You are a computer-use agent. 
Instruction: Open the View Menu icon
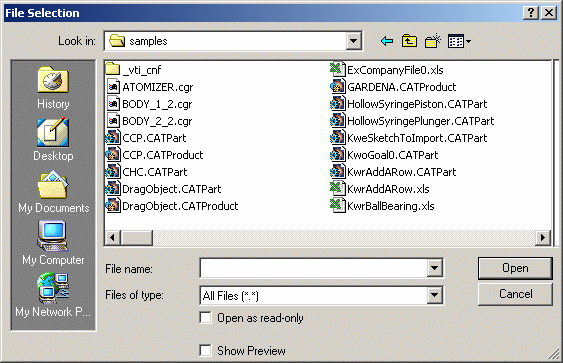point(459,41)
